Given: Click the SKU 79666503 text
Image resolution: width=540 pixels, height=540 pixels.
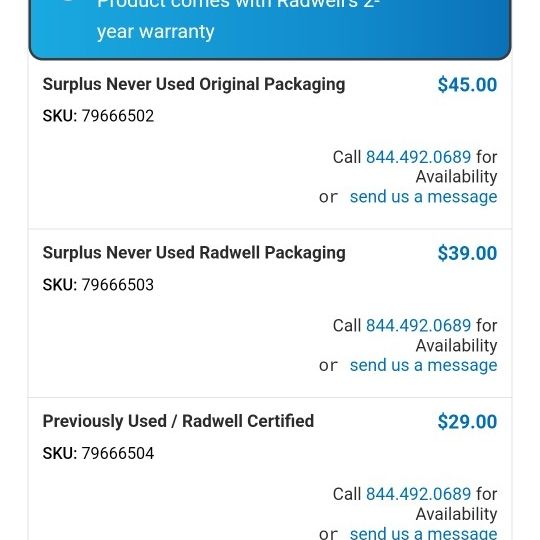Looking at the screenshot, I should coord(98,285).
